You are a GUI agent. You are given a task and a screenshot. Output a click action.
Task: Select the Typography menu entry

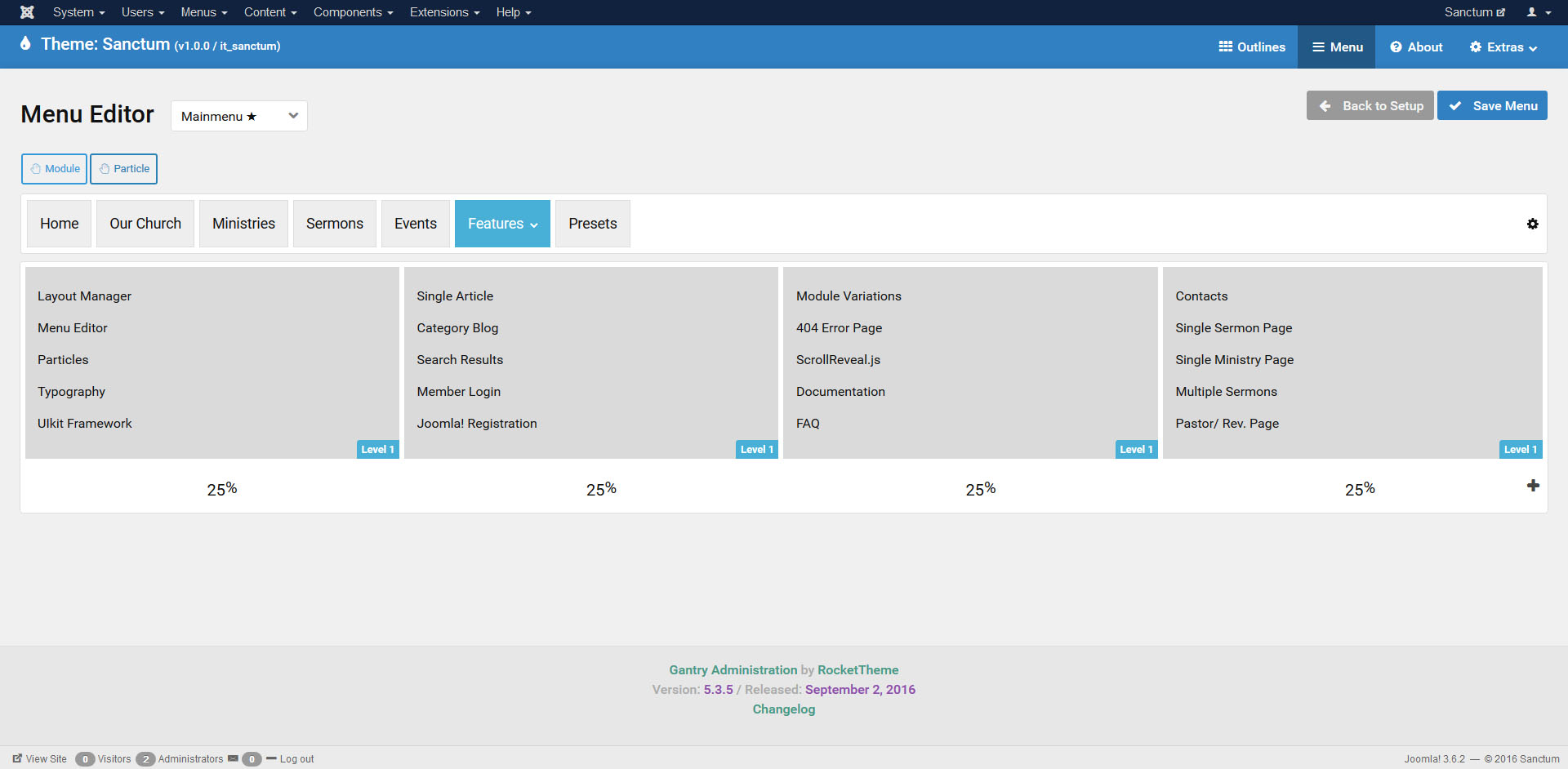pyautogui.click(x=71, y=392)
